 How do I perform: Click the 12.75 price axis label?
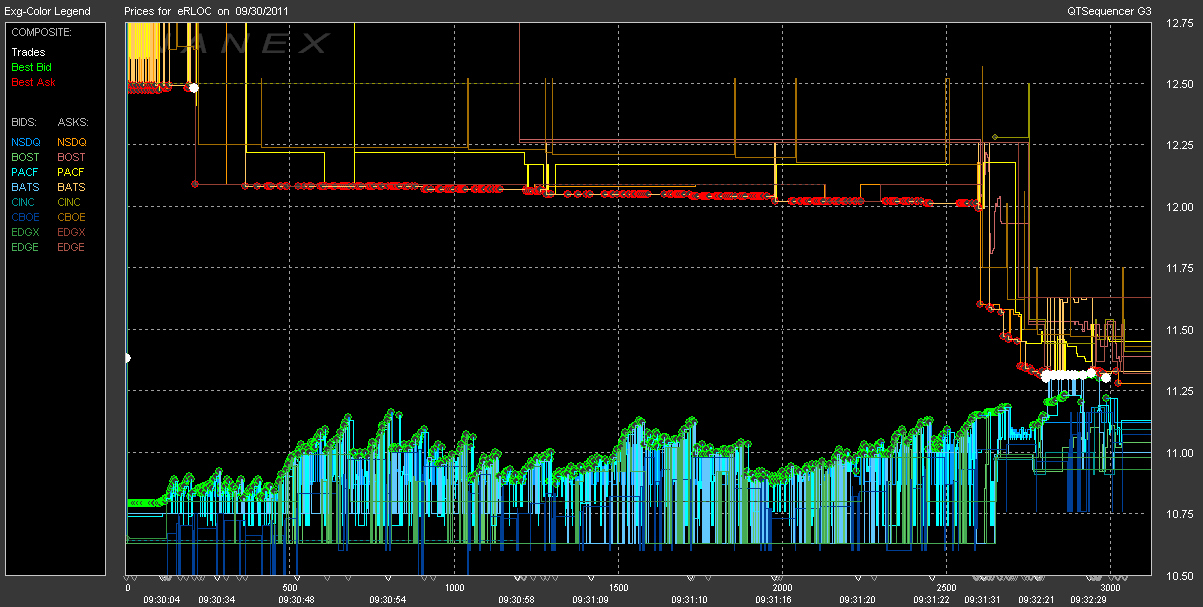[1180, 24]
